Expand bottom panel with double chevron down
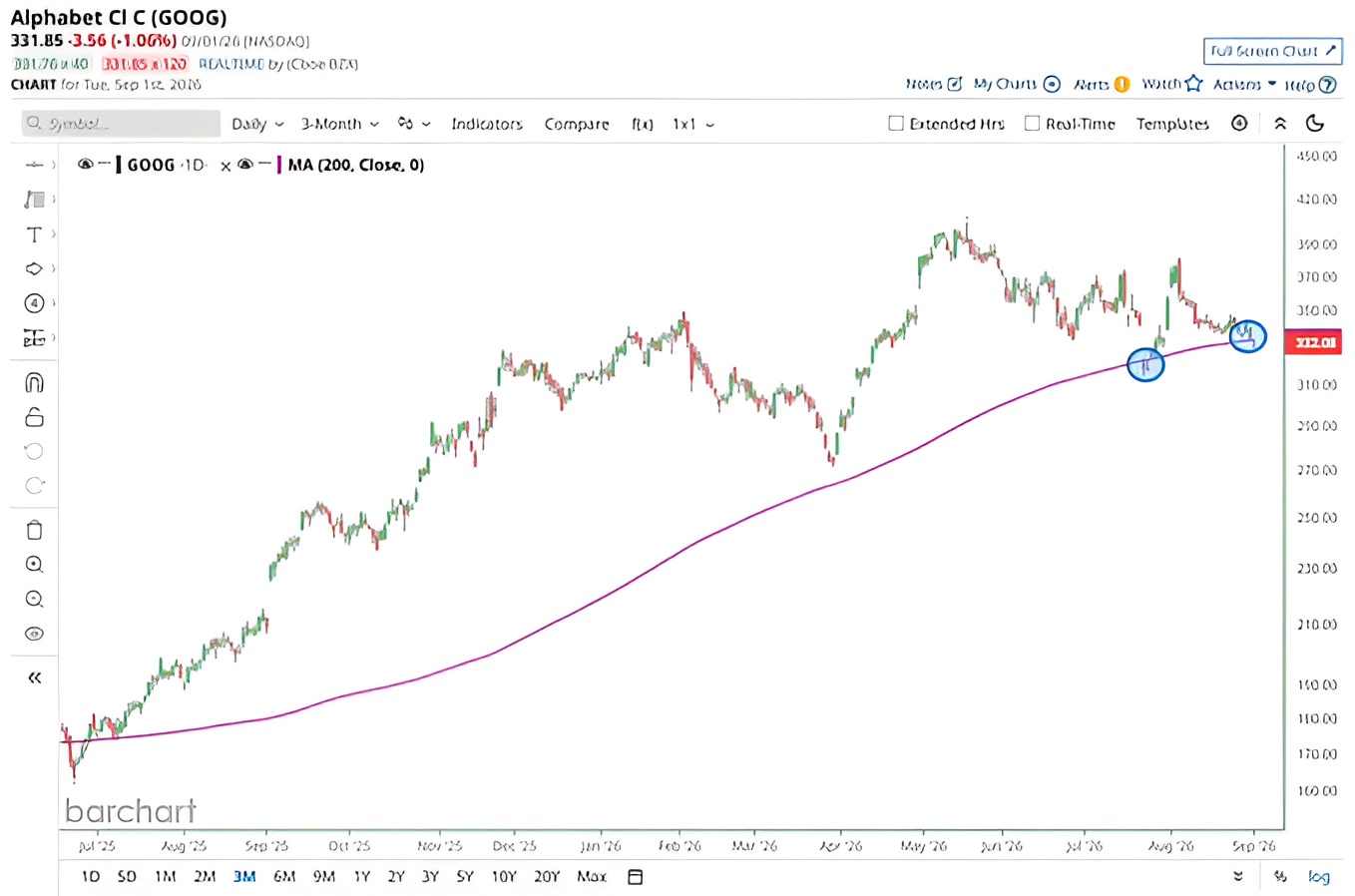This screenshot has height=896, width=1355. 1238,877
